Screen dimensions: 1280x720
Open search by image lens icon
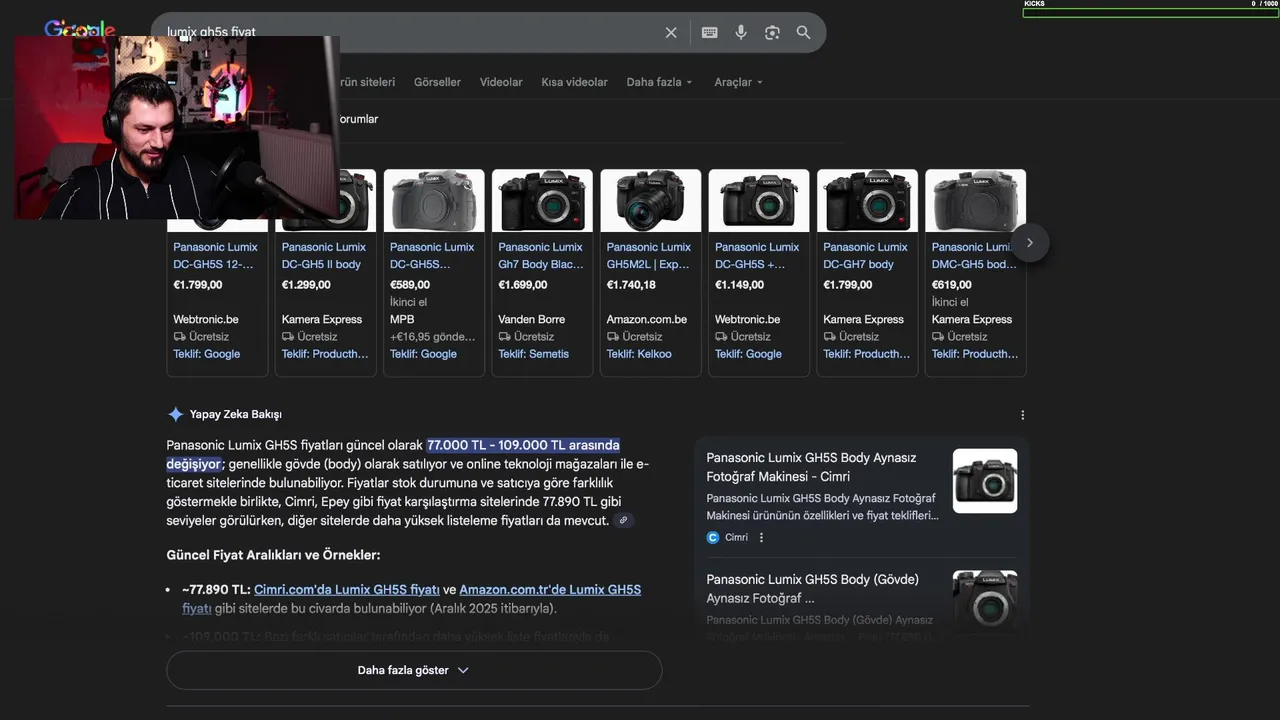coord(772,32)
